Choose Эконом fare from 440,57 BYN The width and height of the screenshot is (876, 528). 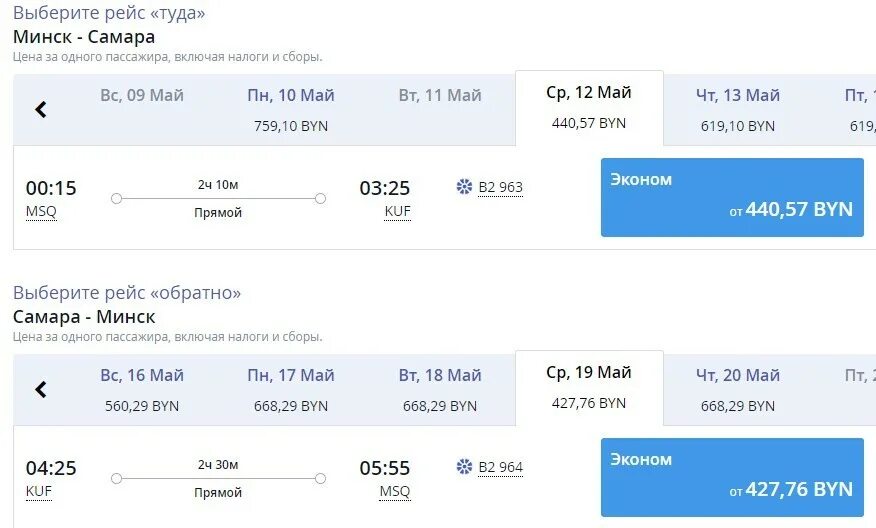pyautogui.click(x=732, y=197)
